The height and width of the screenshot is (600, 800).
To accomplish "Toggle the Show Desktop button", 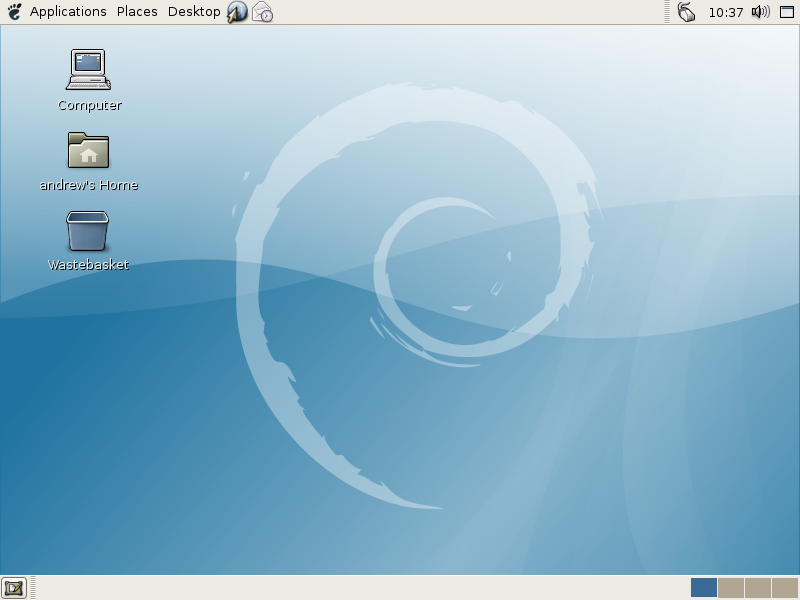I will tap(13, 588).
